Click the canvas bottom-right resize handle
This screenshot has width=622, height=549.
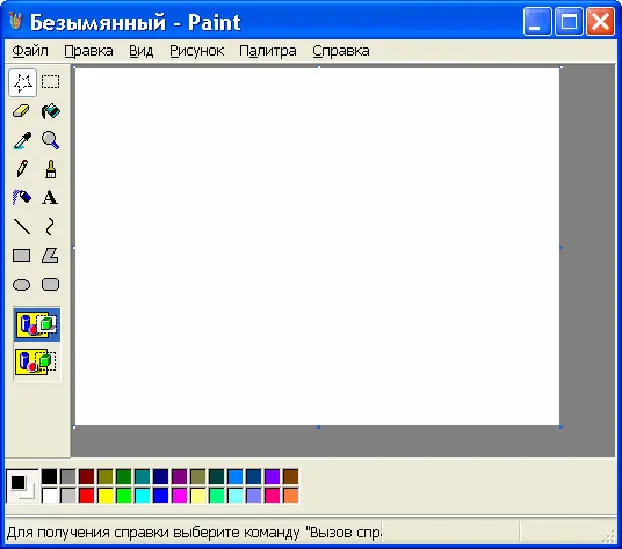[x=561, y=427]
